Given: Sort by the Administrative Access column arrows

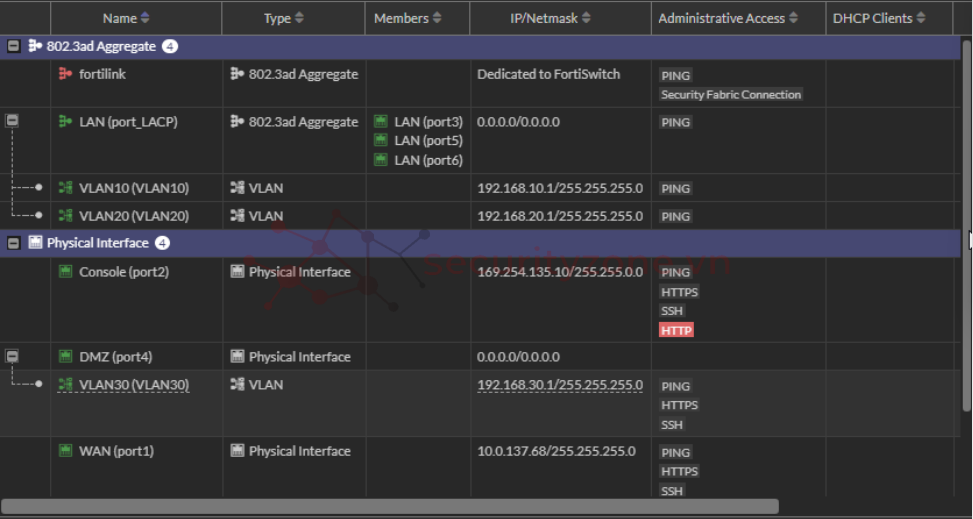Looking at the screenshot, I should coord(793,19).
